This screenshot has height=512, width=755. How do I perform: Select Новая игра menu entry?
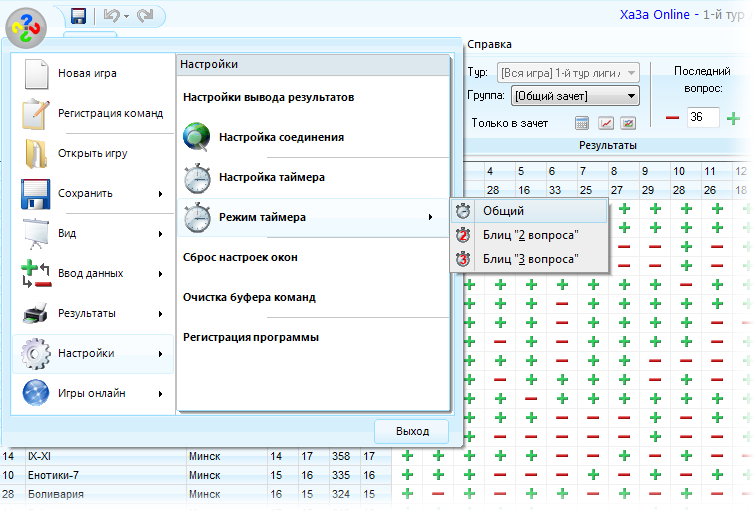[93, 73]
